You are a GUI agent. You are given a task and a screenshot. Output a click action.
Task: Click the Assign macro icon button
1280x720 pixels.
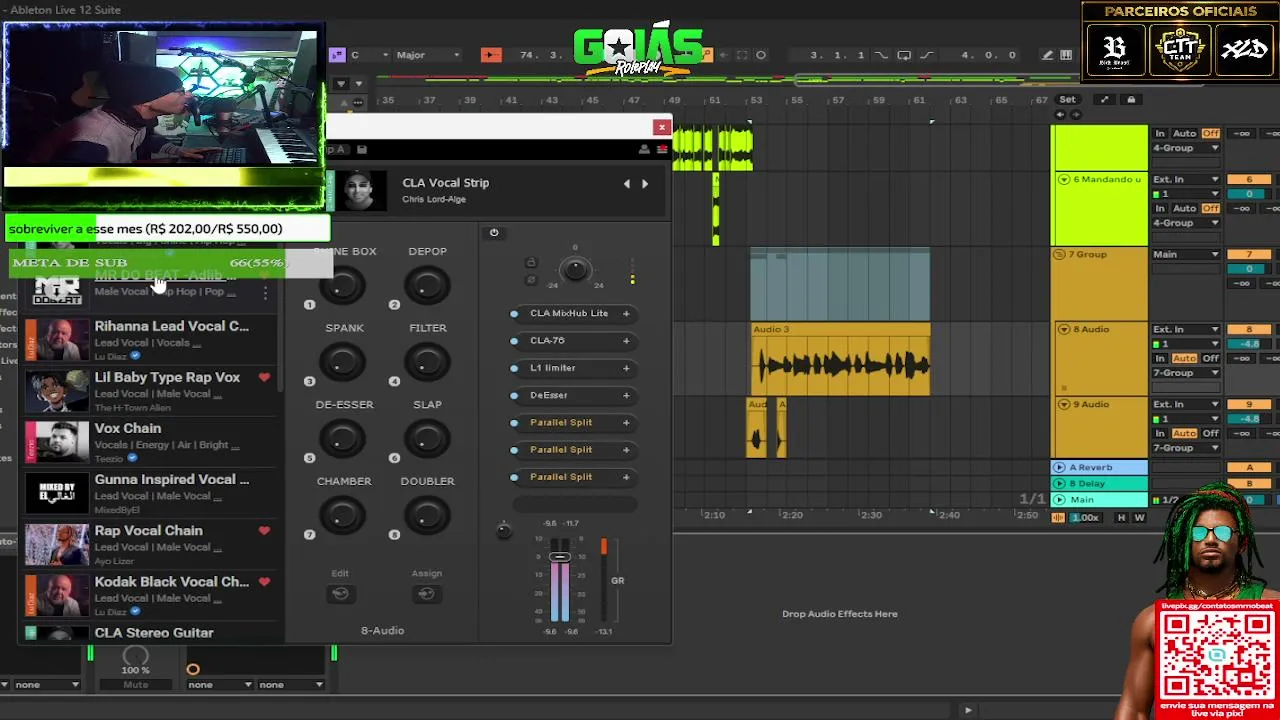(x=426, y=594)
